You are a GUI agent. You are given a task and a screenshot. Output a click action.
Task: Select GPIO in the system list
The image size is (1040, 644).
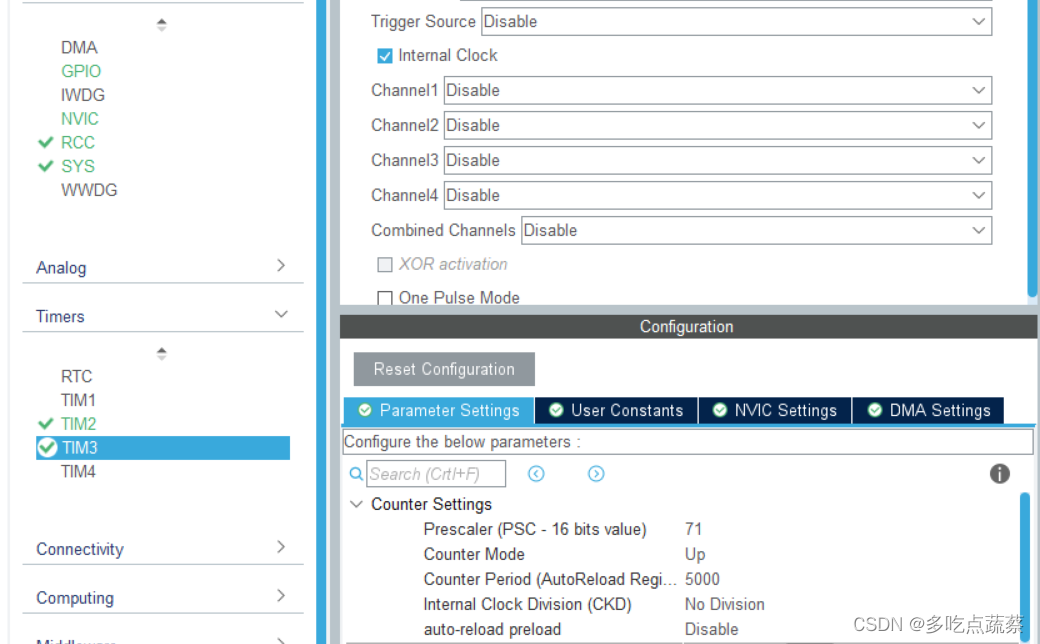click(81, 71)
